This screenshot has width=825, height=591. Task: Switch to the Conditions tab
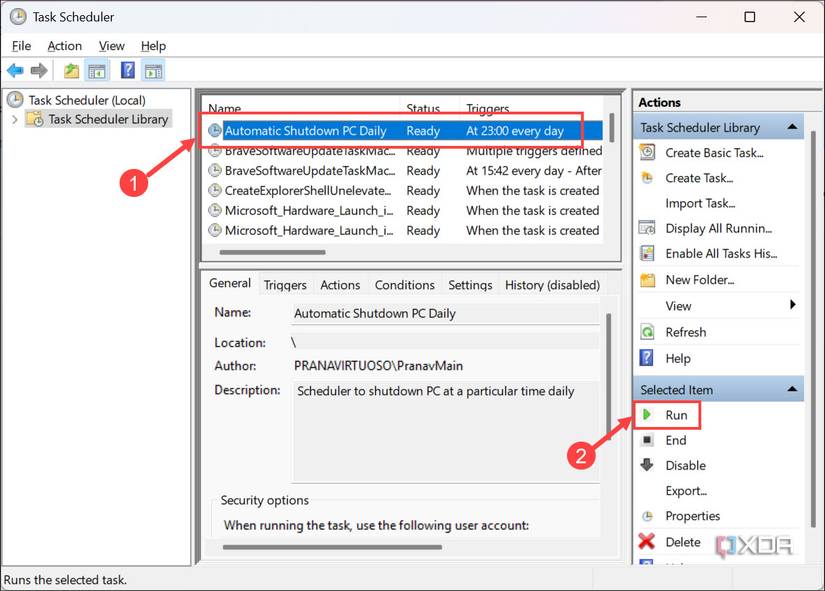pos(404,285)
